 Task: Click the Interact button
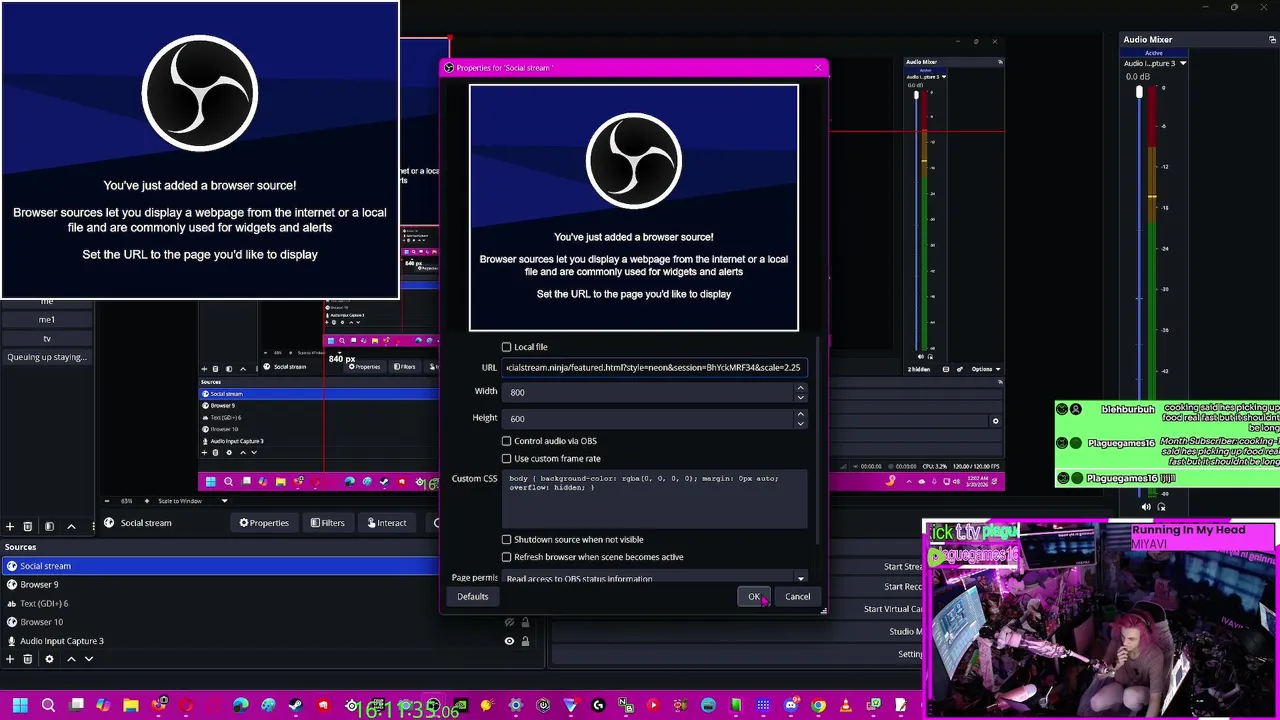point(386,523)
